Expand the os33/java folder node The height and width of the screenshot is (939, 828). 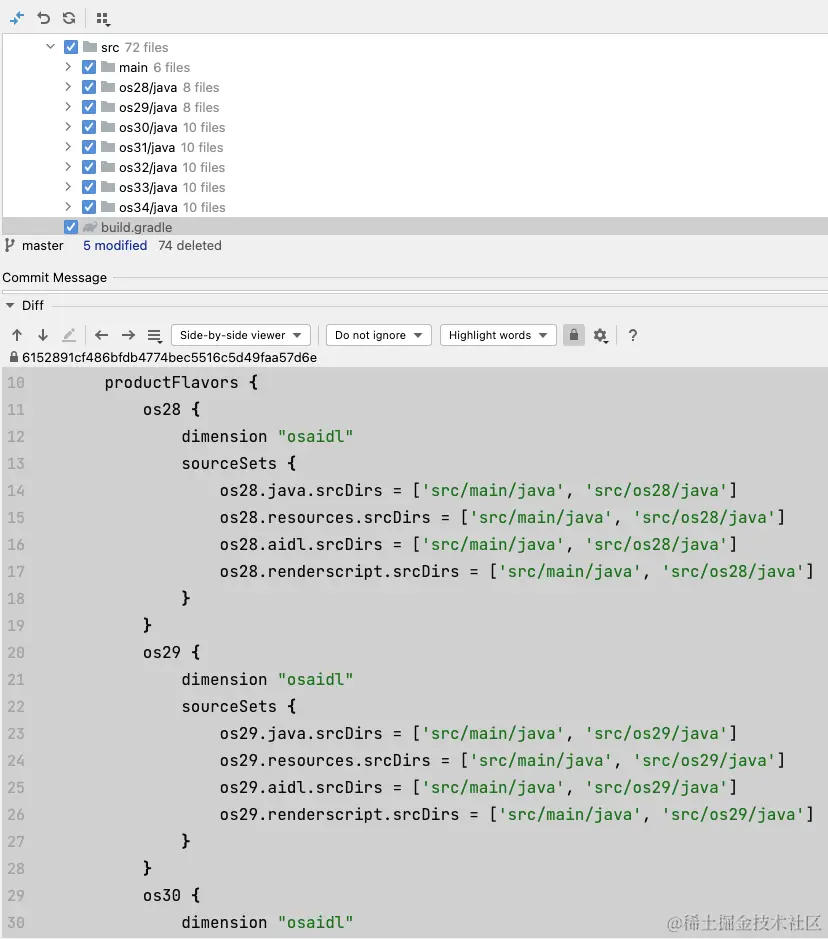click(x=68, y=187)
